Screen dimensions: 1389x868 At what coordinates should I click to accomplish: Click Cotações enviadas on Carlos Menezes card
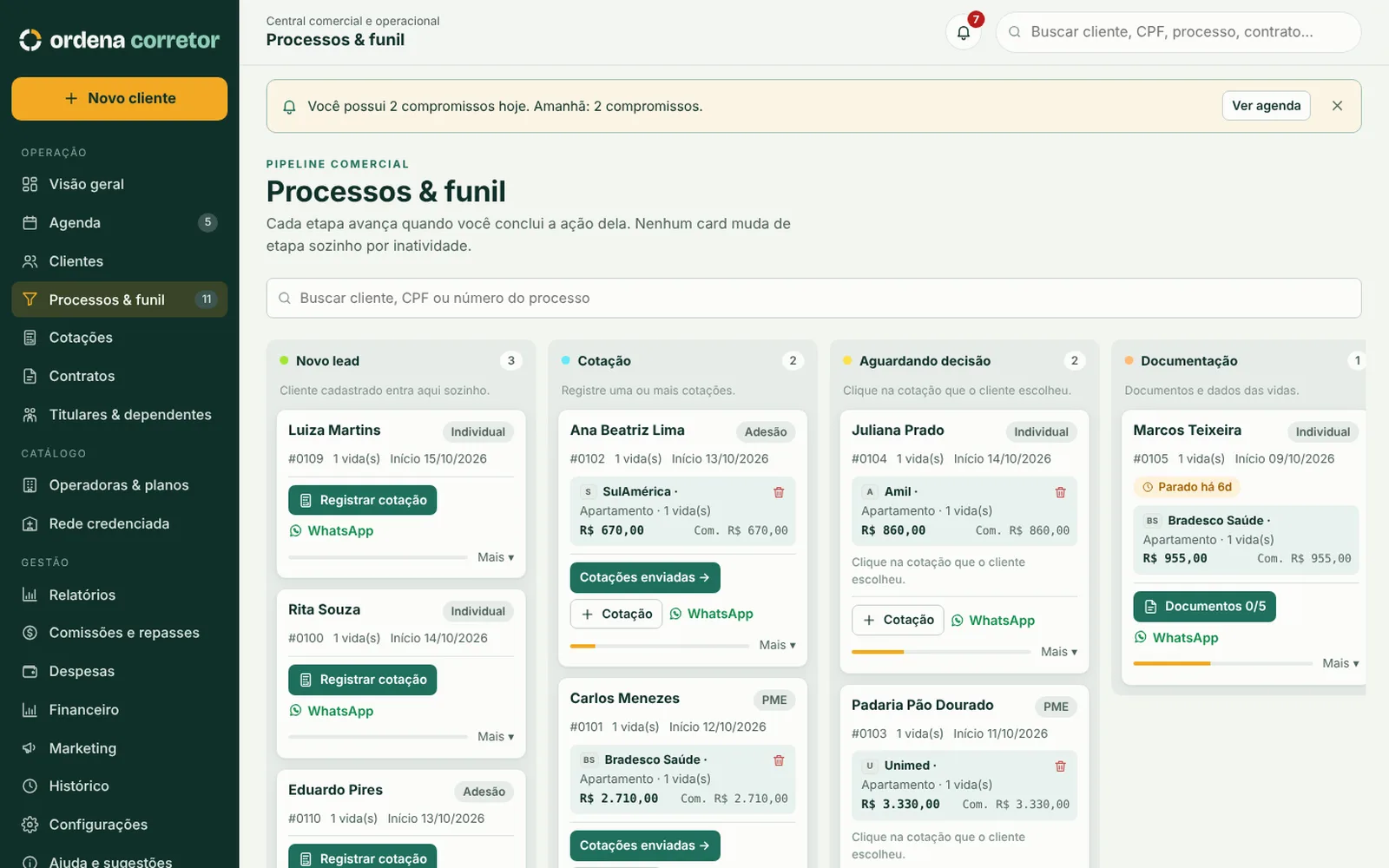645,845
